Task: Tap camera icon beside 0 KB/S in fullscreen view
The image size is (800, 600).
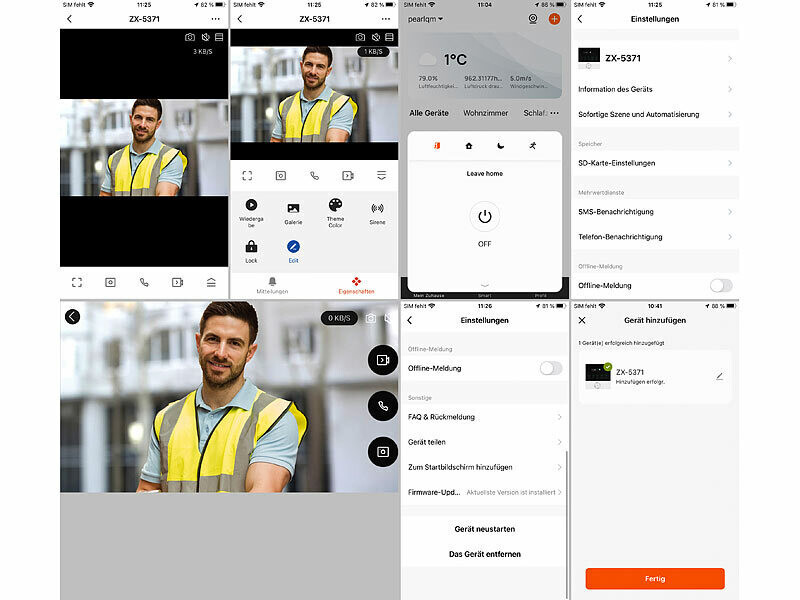Action: [x=371, y=318]
